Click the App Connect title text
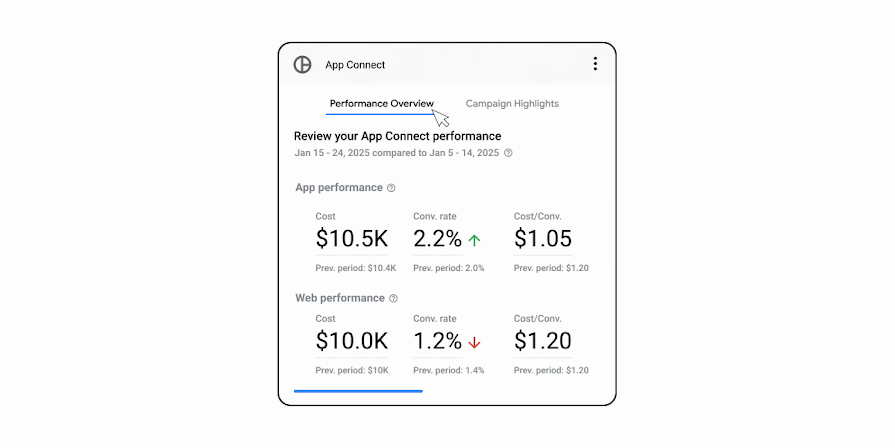 [x=355, y=65]
